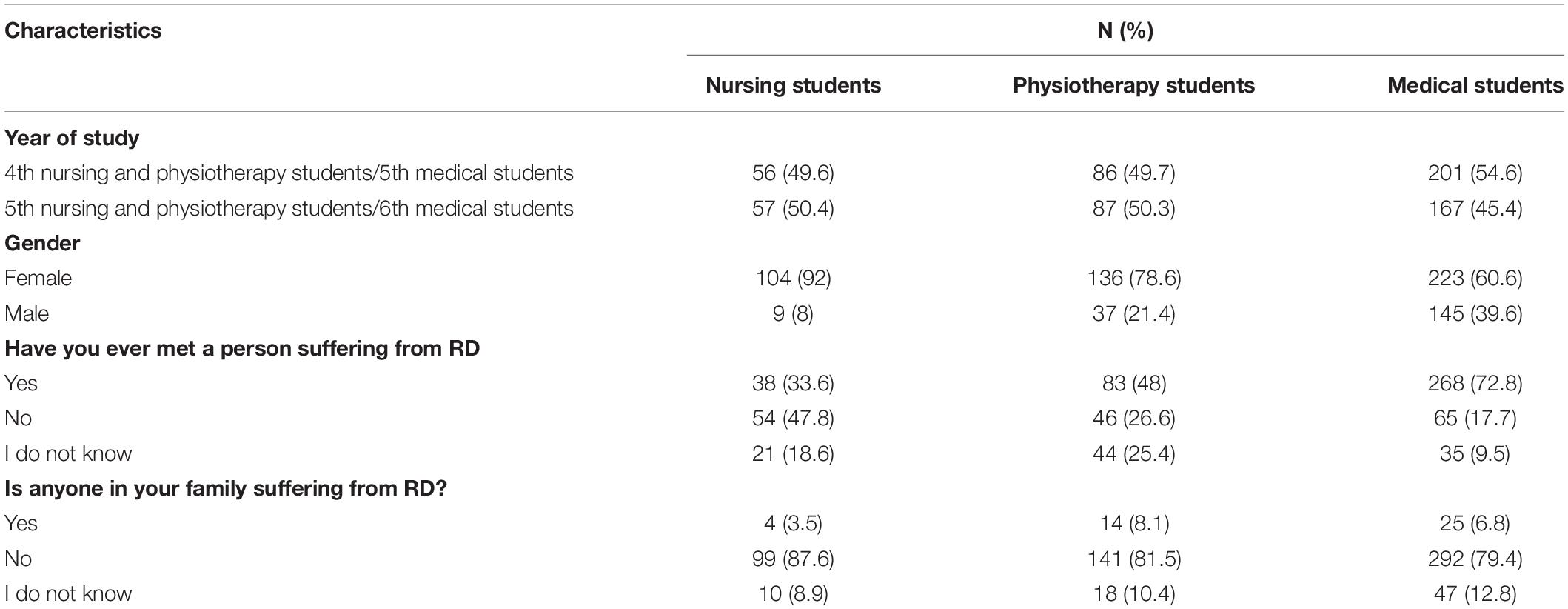This screenshot has width=1568, height=609.
Task: Click the Characteristics column header
Action: 83,30
